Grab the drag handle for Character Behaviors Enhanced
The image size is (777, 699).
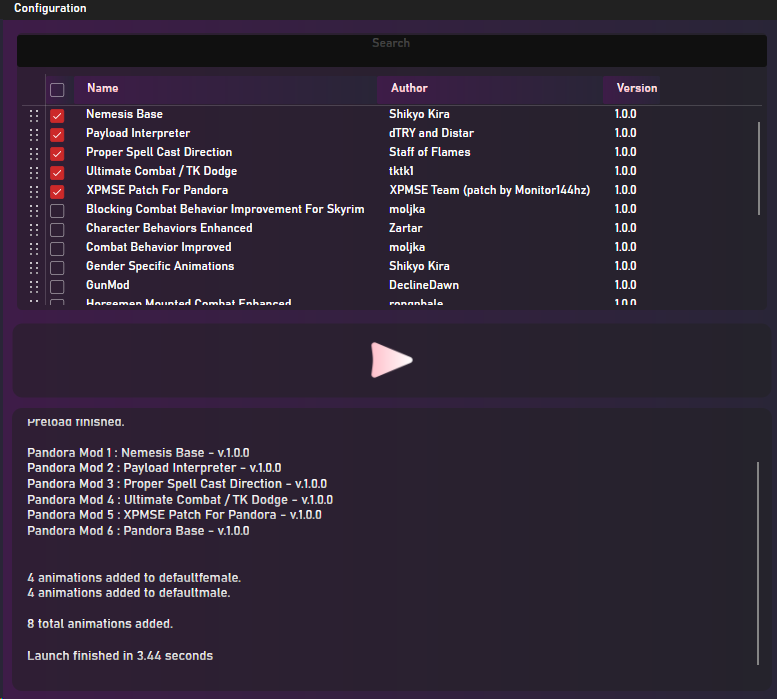pyautogui.click(x=34, y=230)
